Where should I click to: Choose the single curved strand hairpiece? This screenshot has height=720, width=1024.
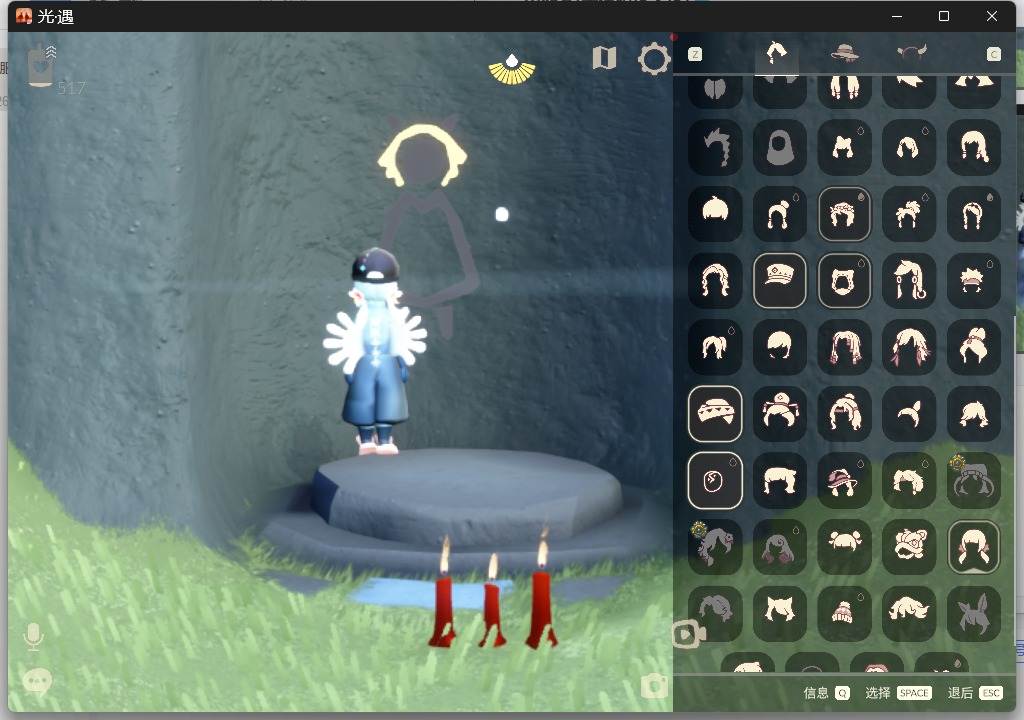click(x=909, y=414)
